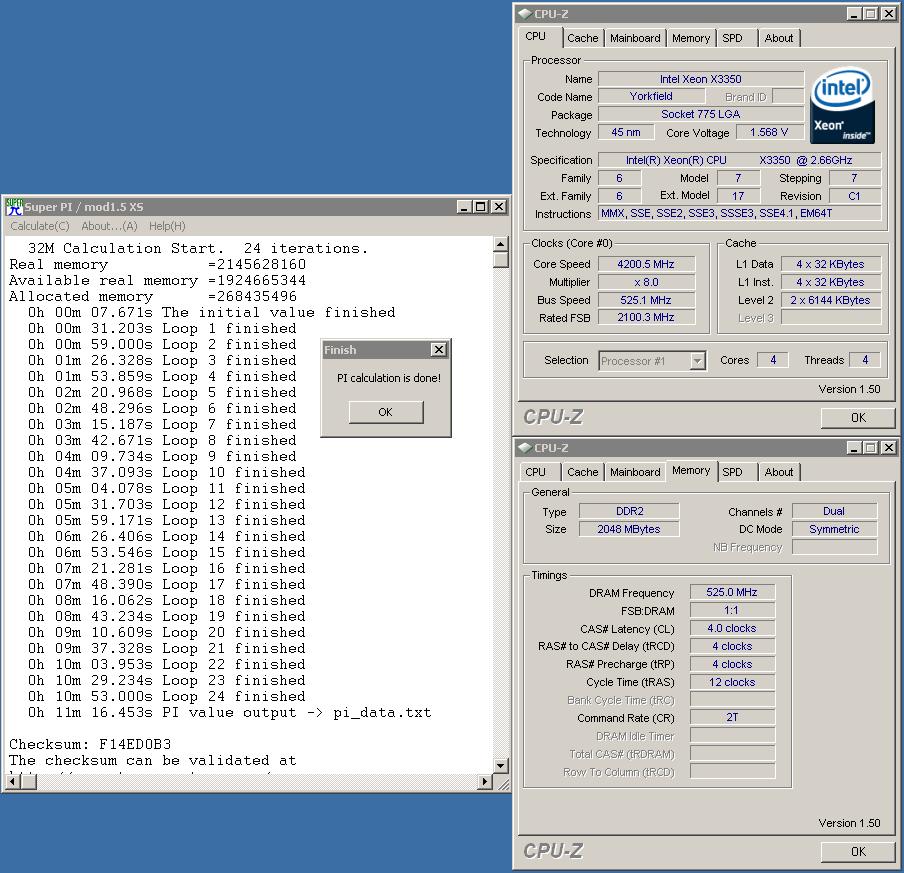Click the 525.1 MHz bus speed value

click(646, 300)
